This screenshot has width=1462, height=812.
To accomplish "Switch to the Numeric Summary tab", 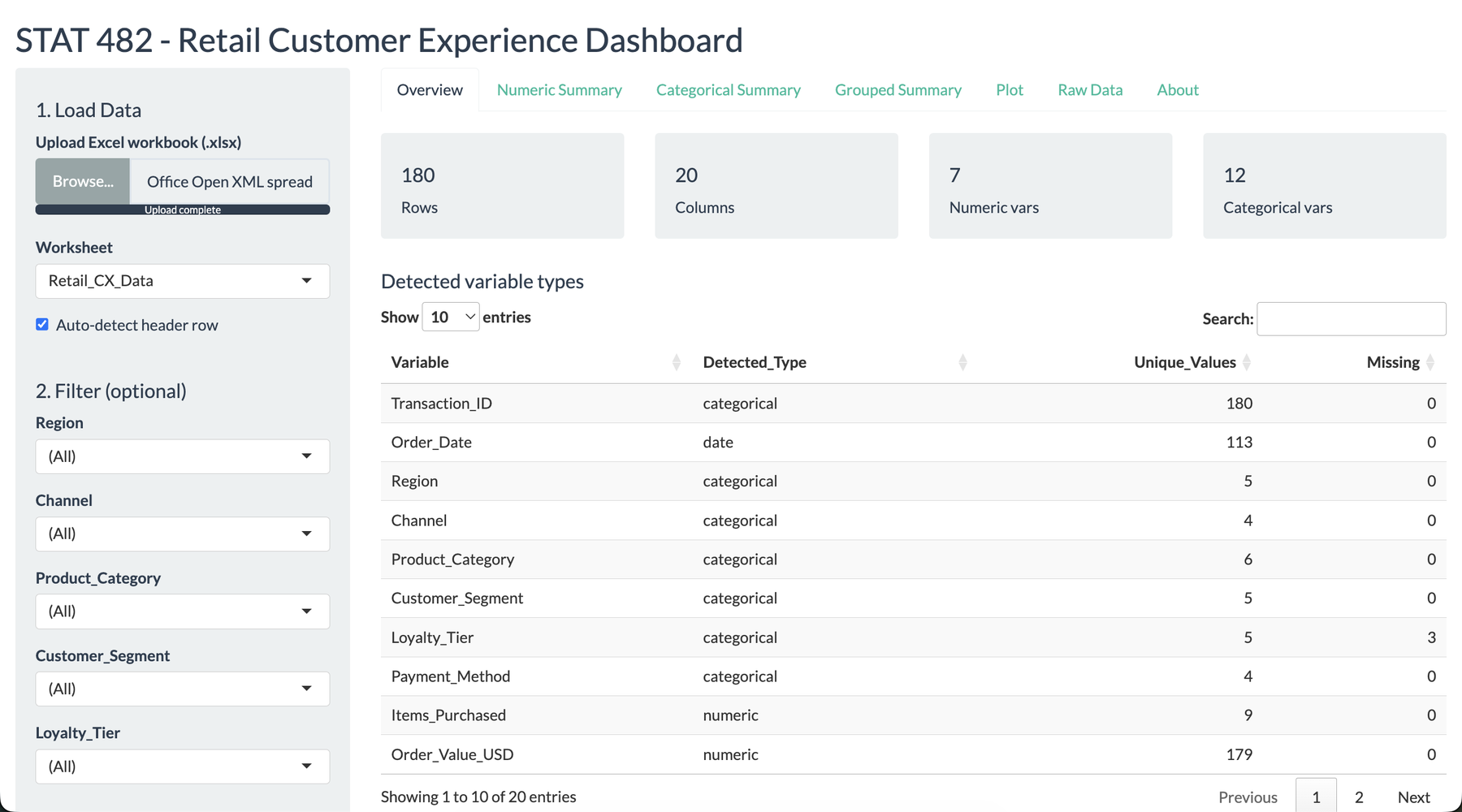I will 560,90.
